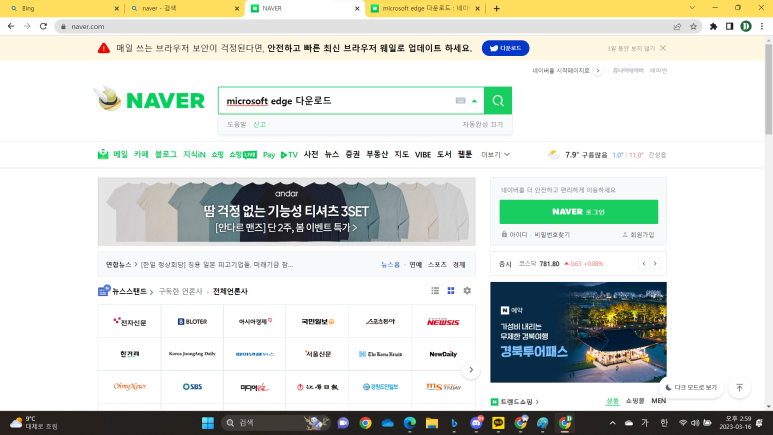Click the green Naver search button
Image resolution: width=773 pixels, height=435 pixels.
(x=498, y=101)
